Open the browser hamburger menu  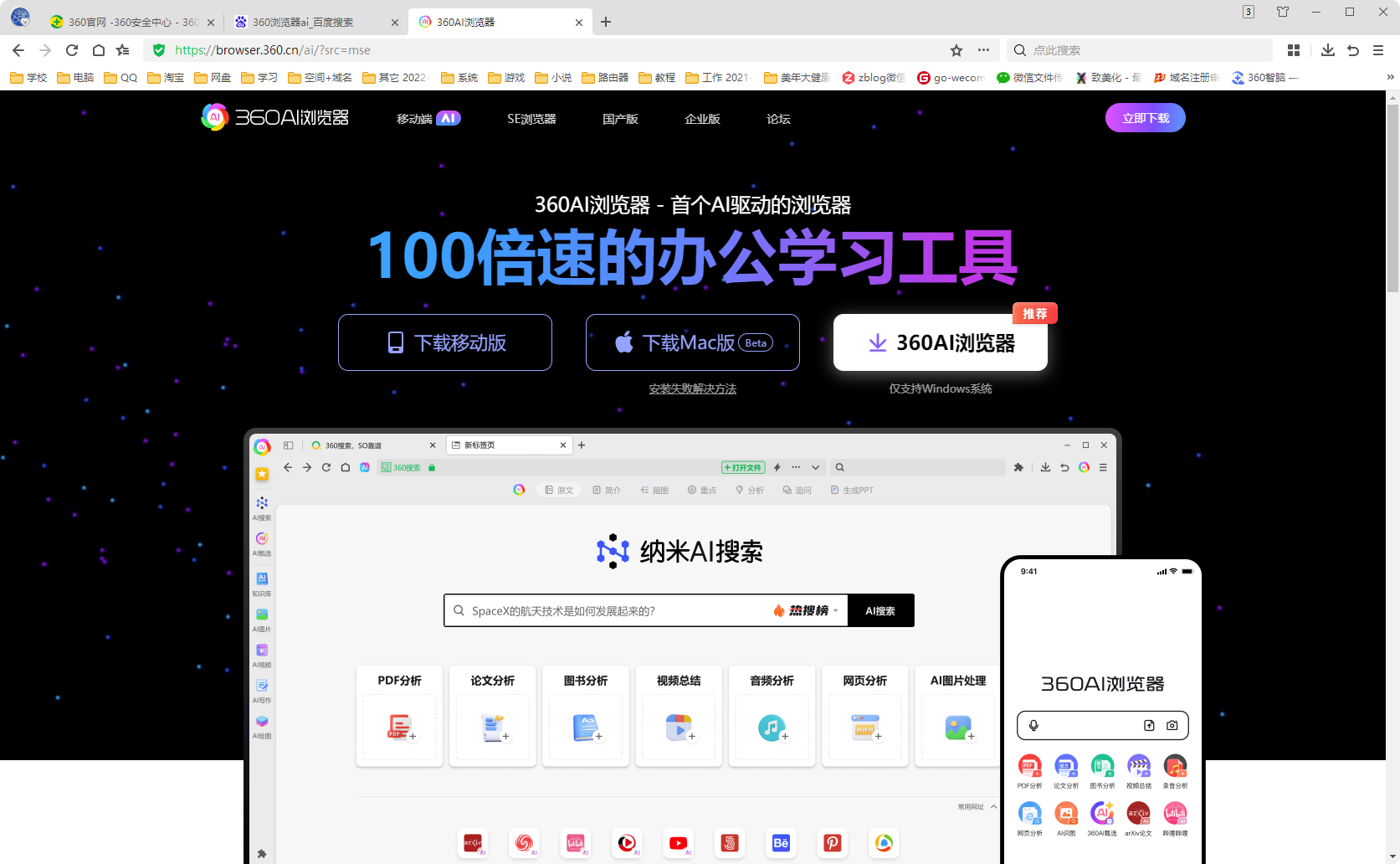1378,50
